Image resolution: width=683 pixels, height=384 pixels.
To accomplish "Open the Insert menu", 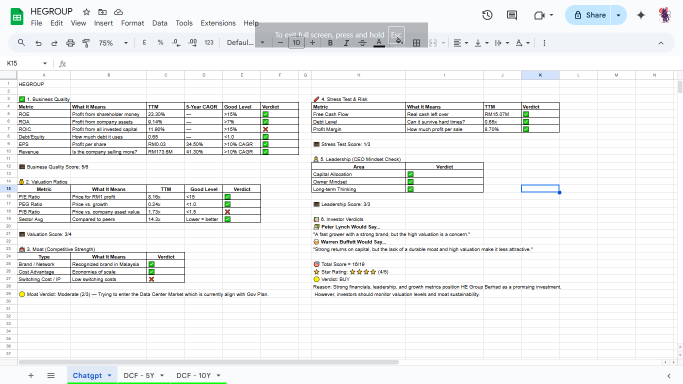I will (x=103, y=23).
